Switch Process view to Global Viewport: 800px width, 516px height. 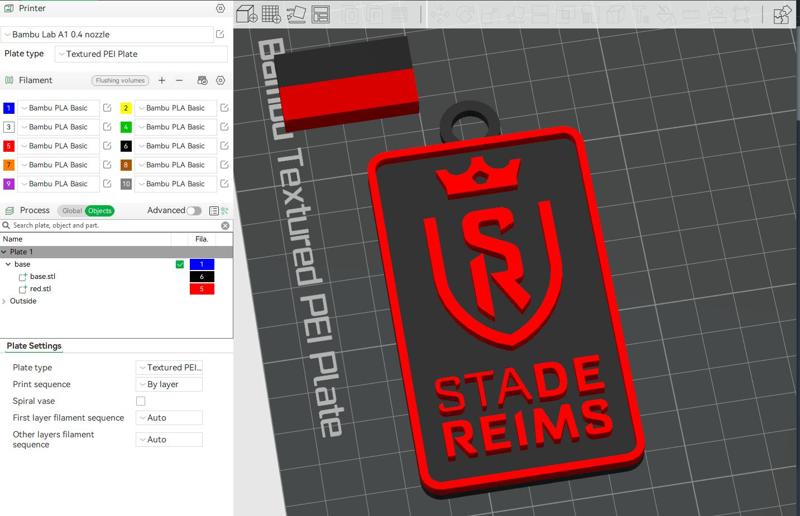point(71,211)
